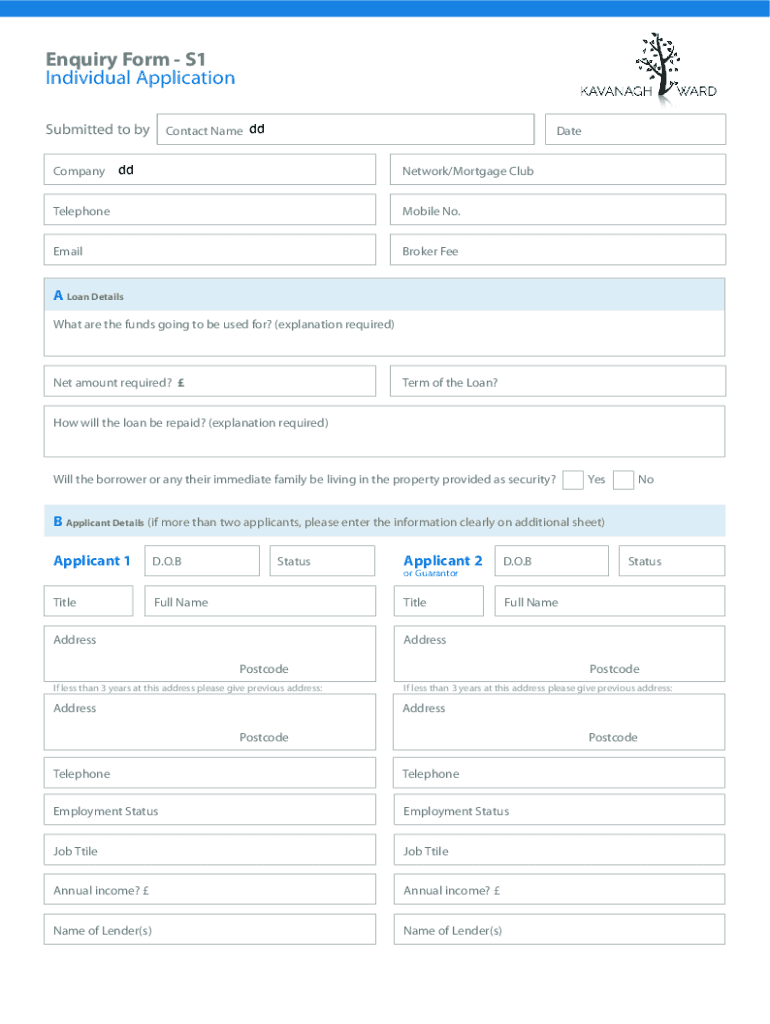770x1024 pixels.
Task: Tick the No checkbox for living in property
Action: click(623, 480)
